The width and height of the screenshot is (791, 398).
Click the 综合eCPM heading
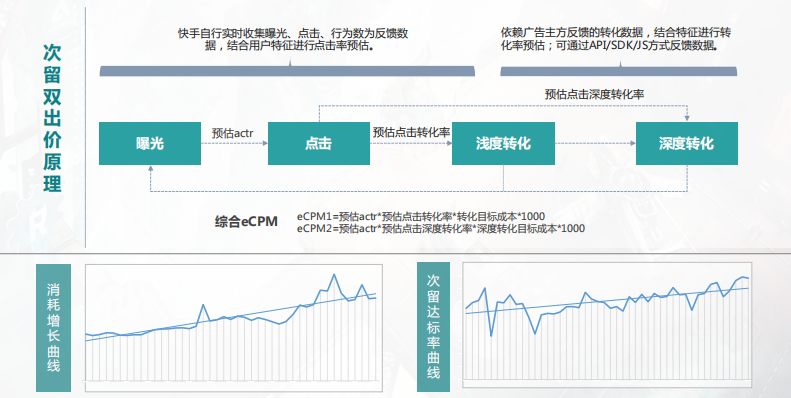(x=246, y=222)
